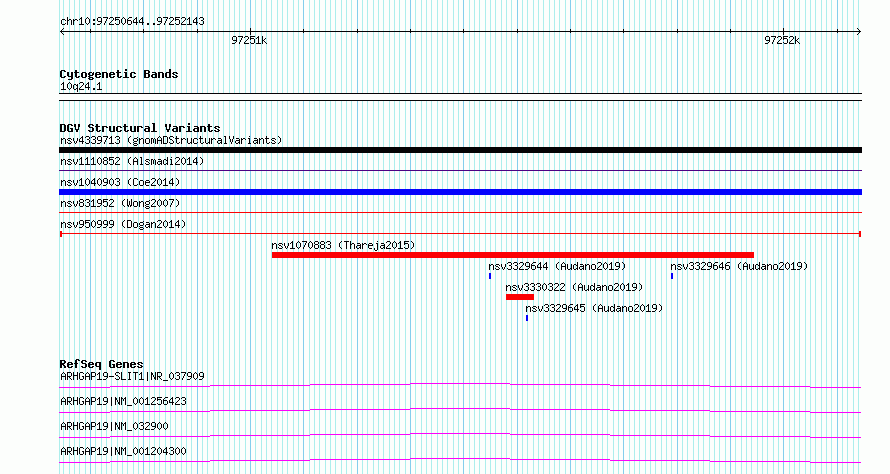Click the nsv831952 (Wong2007) label

point(120,203)
